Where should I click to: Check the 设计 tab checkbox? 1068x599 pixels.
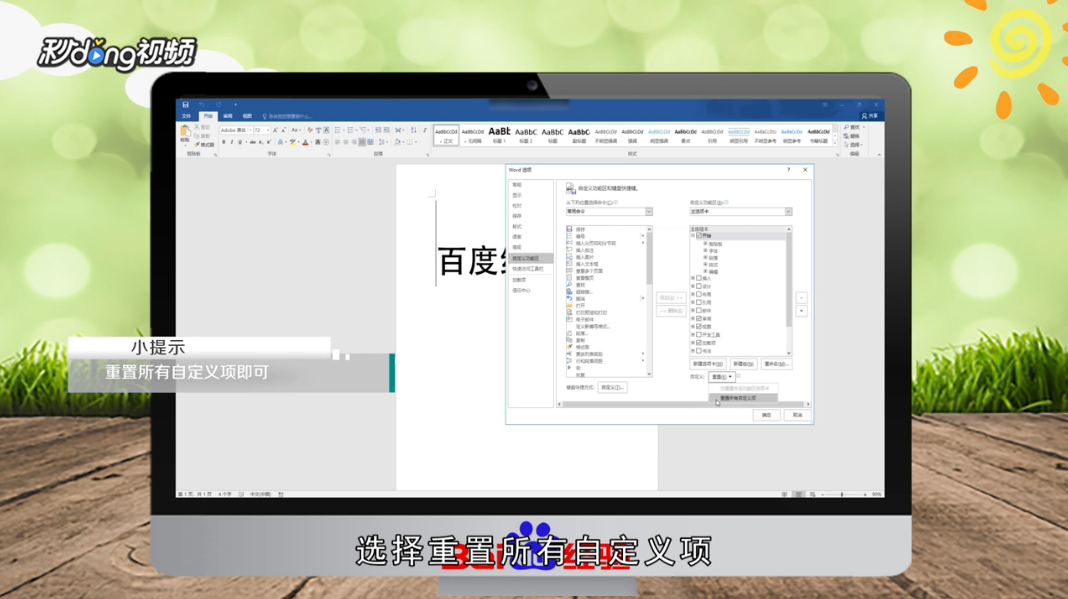tap(699, 286)
